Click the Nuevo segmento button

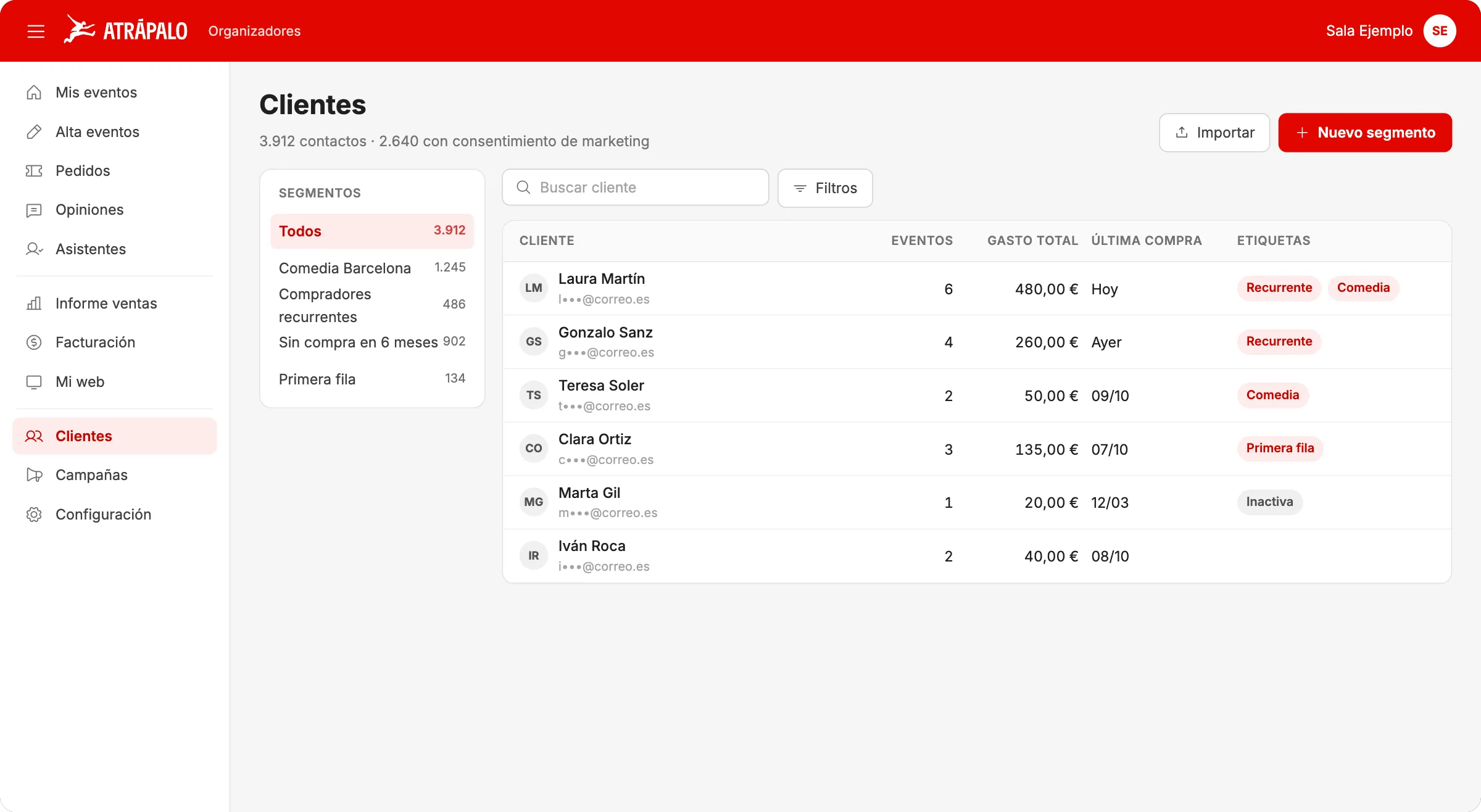pos(1365,133)
